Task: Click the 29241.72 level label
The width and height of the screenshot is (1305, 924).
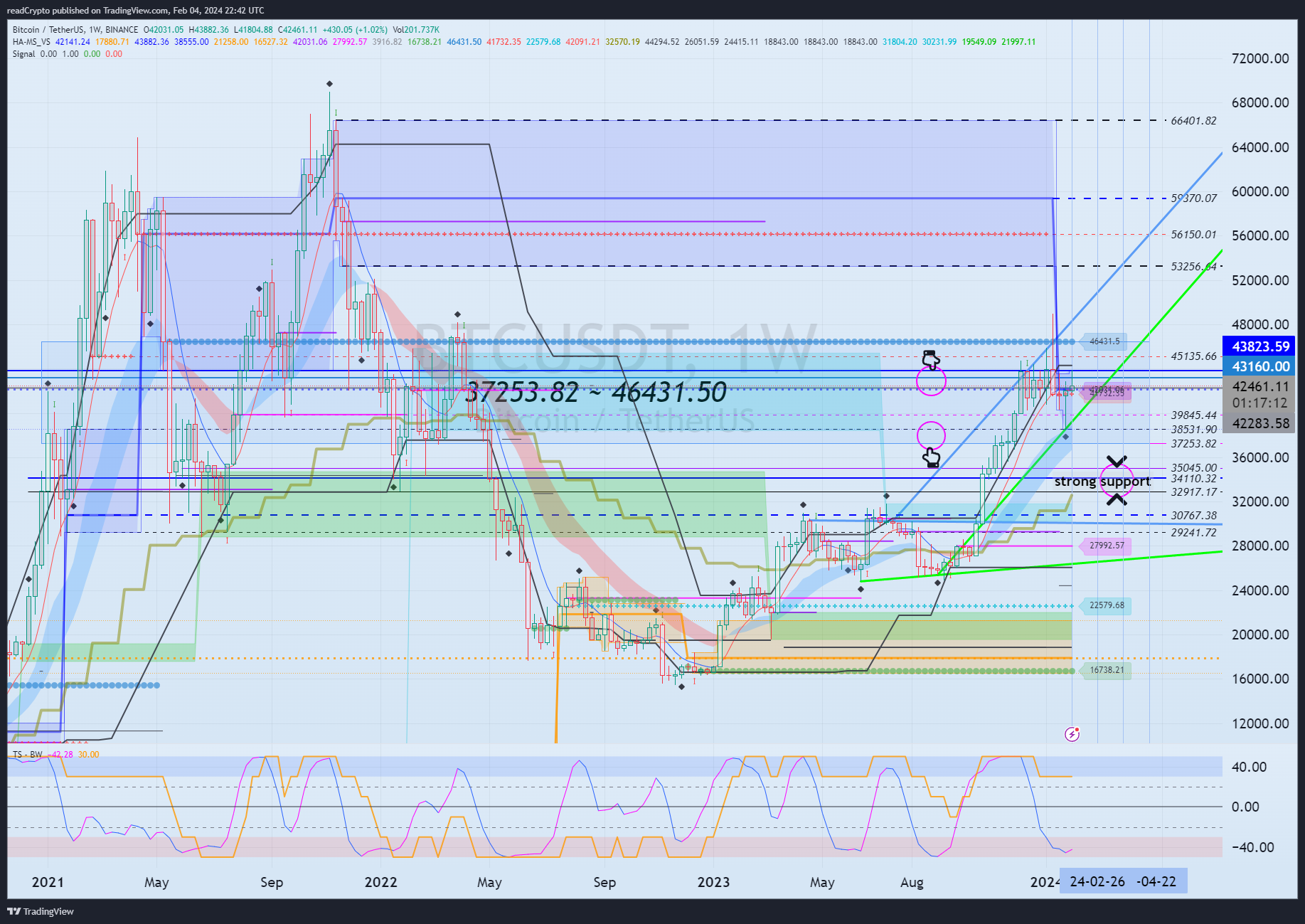Action: click(x=1193, y=532)
